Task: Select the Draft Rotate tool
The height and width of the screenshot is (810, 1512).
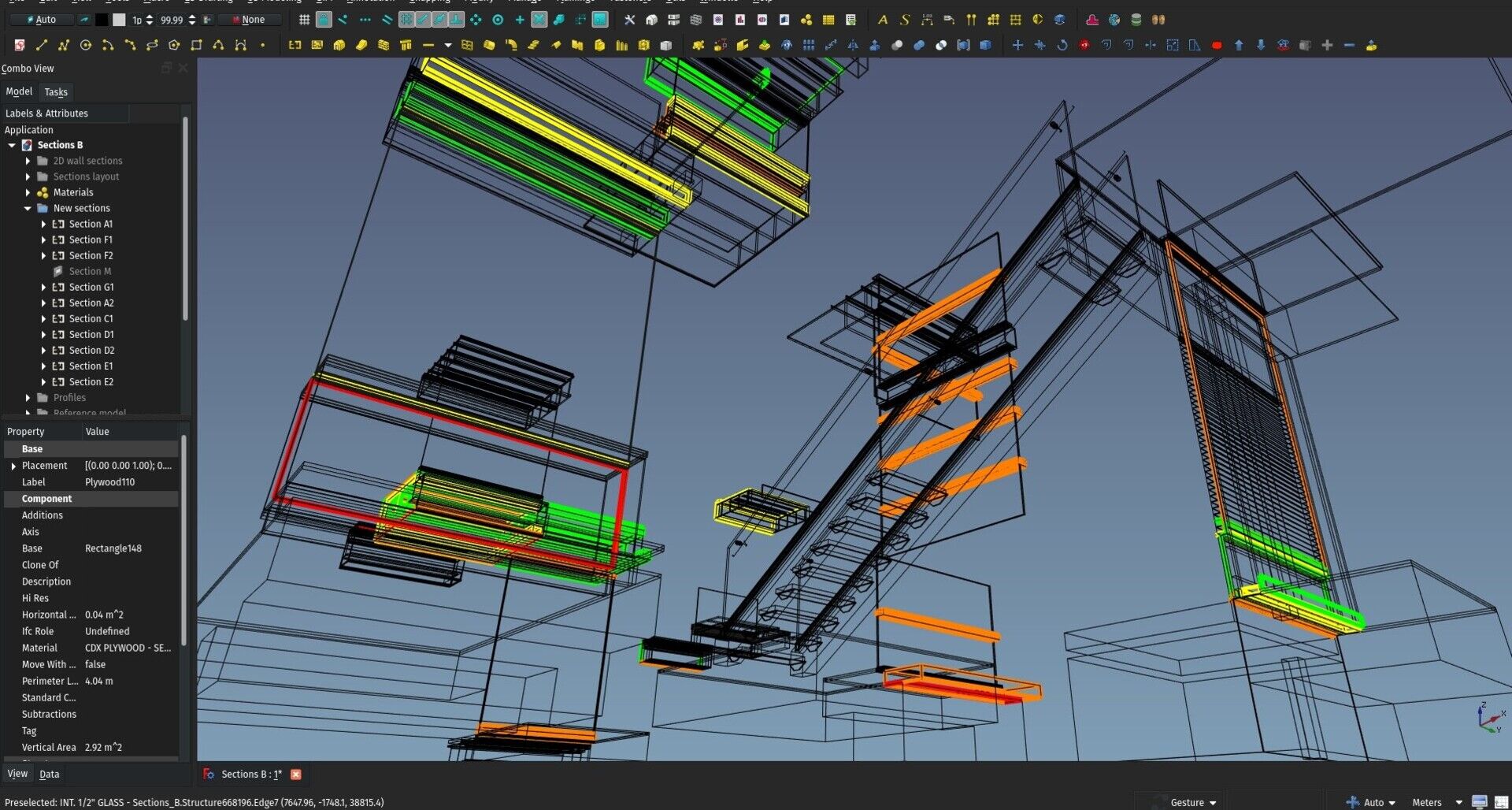Action: (1062, 46)
